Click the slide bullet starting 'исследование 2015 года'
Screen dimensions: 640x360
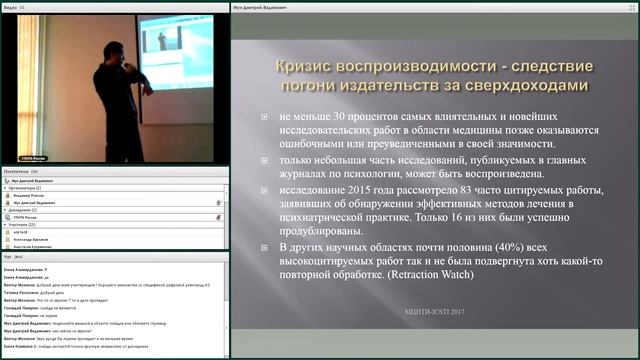[x=441, y=210]
